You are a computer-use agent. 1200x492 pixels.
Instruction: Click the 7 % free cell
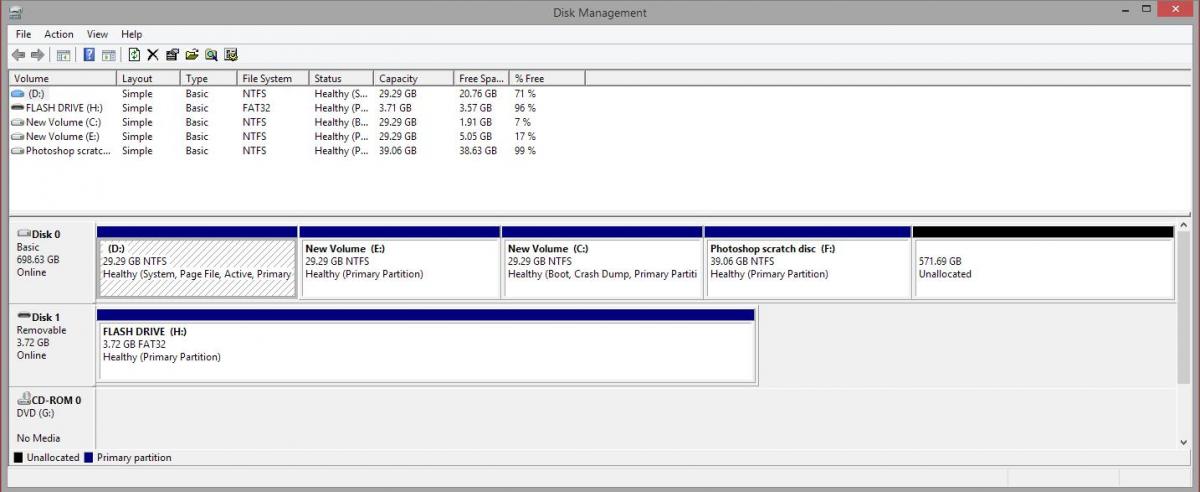pyautogui.click(x=523, y=122)
